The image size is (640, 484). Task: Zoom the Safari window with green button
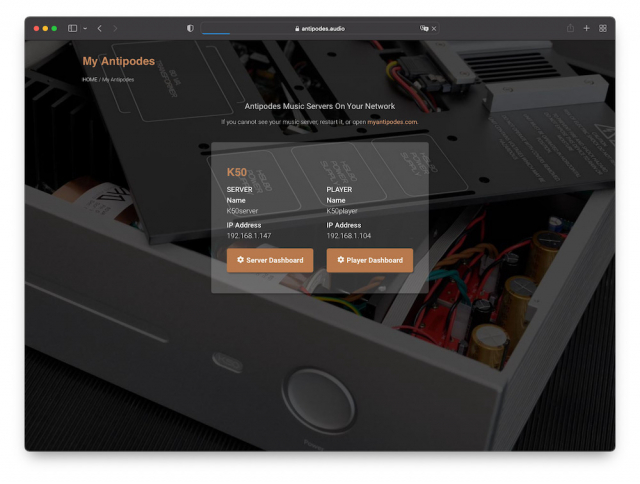[54, 29]
